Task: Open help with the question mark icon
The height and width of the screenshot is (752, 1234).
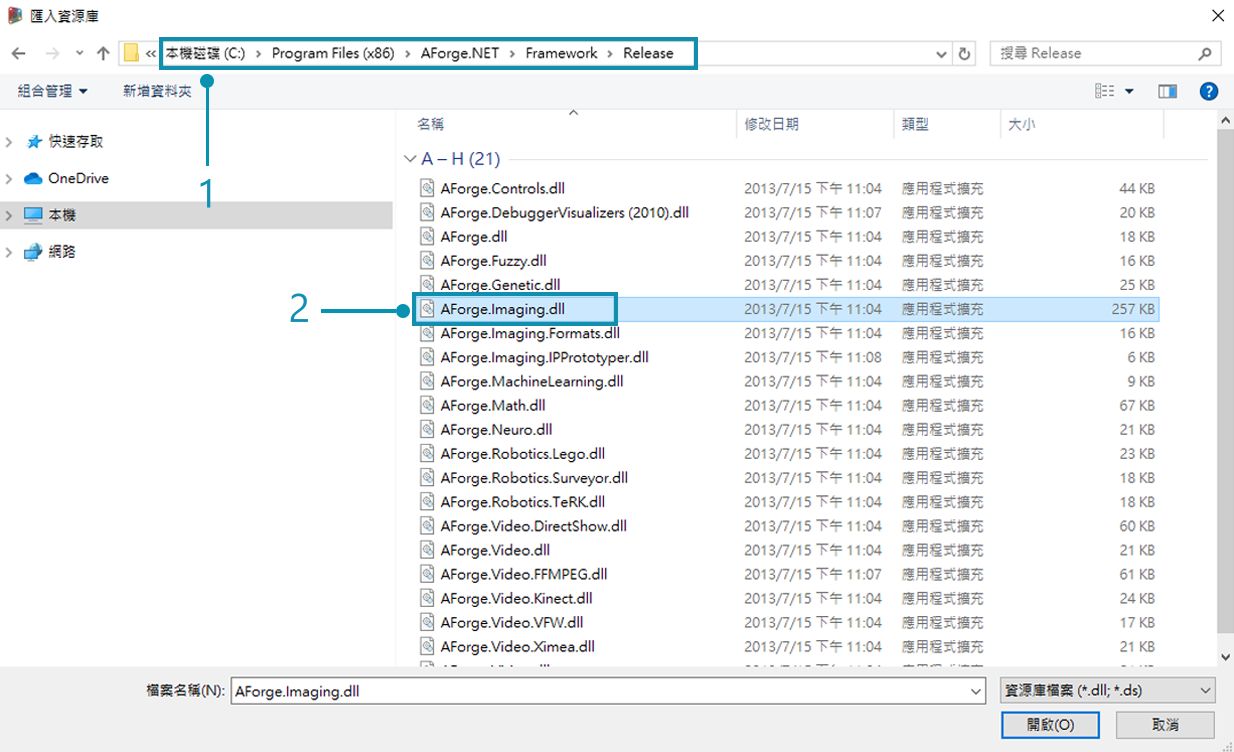Action: [x=1208, y=91]
